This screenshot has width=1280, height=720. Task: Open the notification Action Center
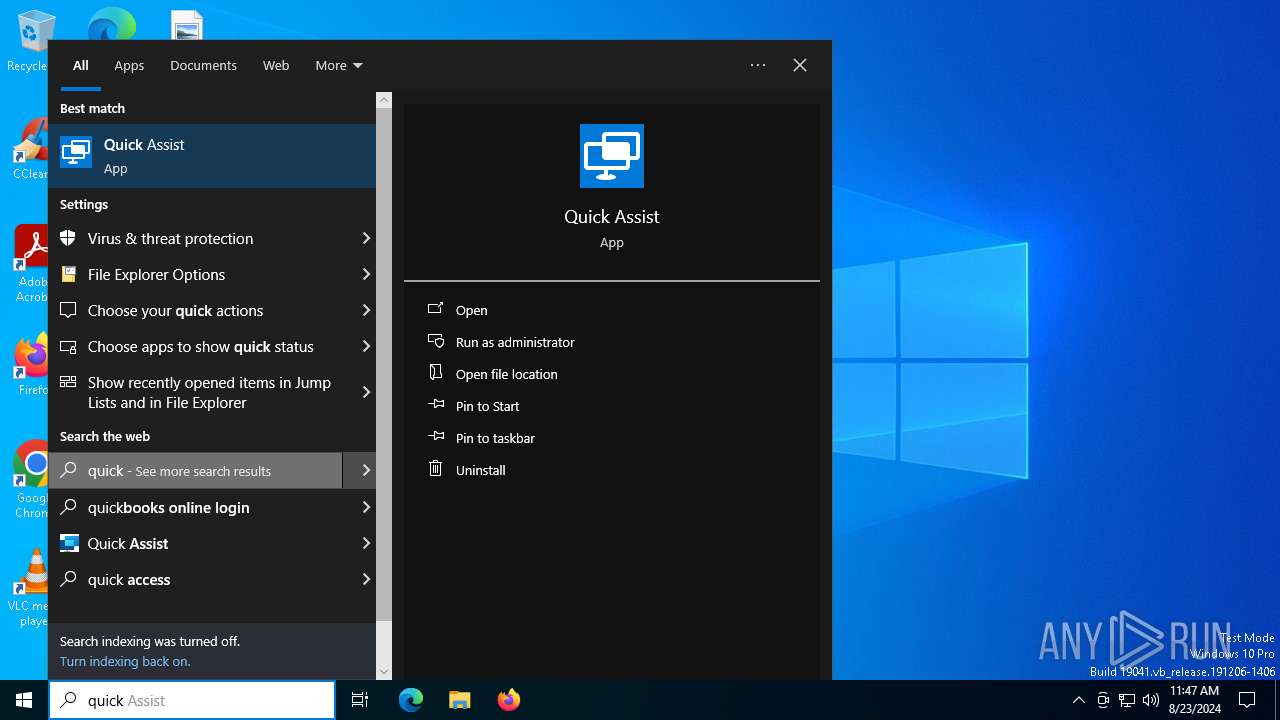click(1247, 700)
